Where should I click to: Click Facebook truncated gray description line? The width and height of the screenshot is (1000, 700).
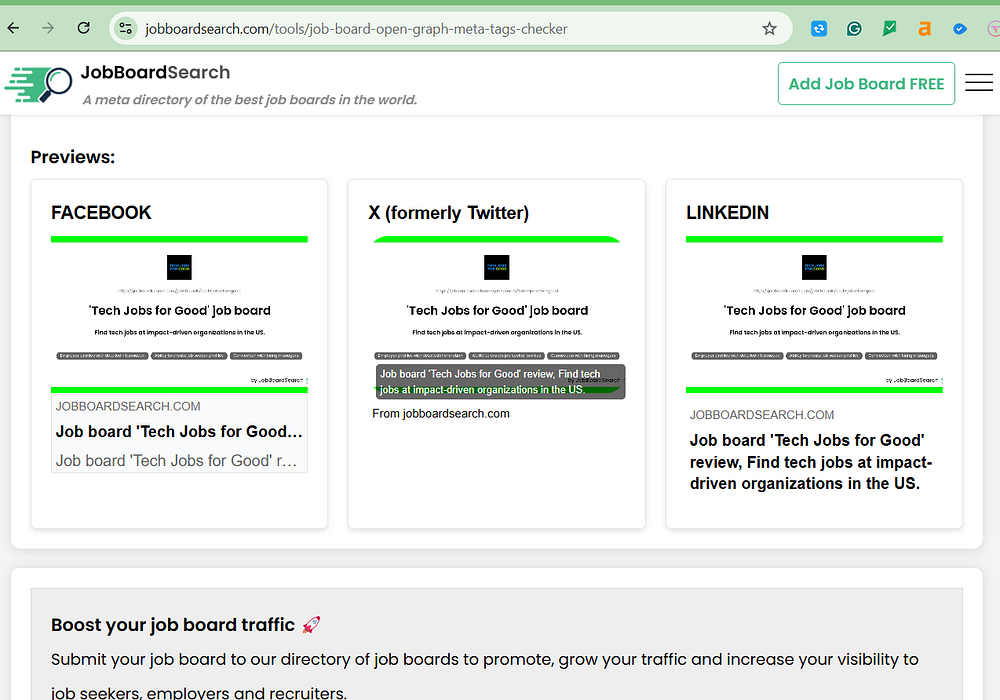[176, 460]
